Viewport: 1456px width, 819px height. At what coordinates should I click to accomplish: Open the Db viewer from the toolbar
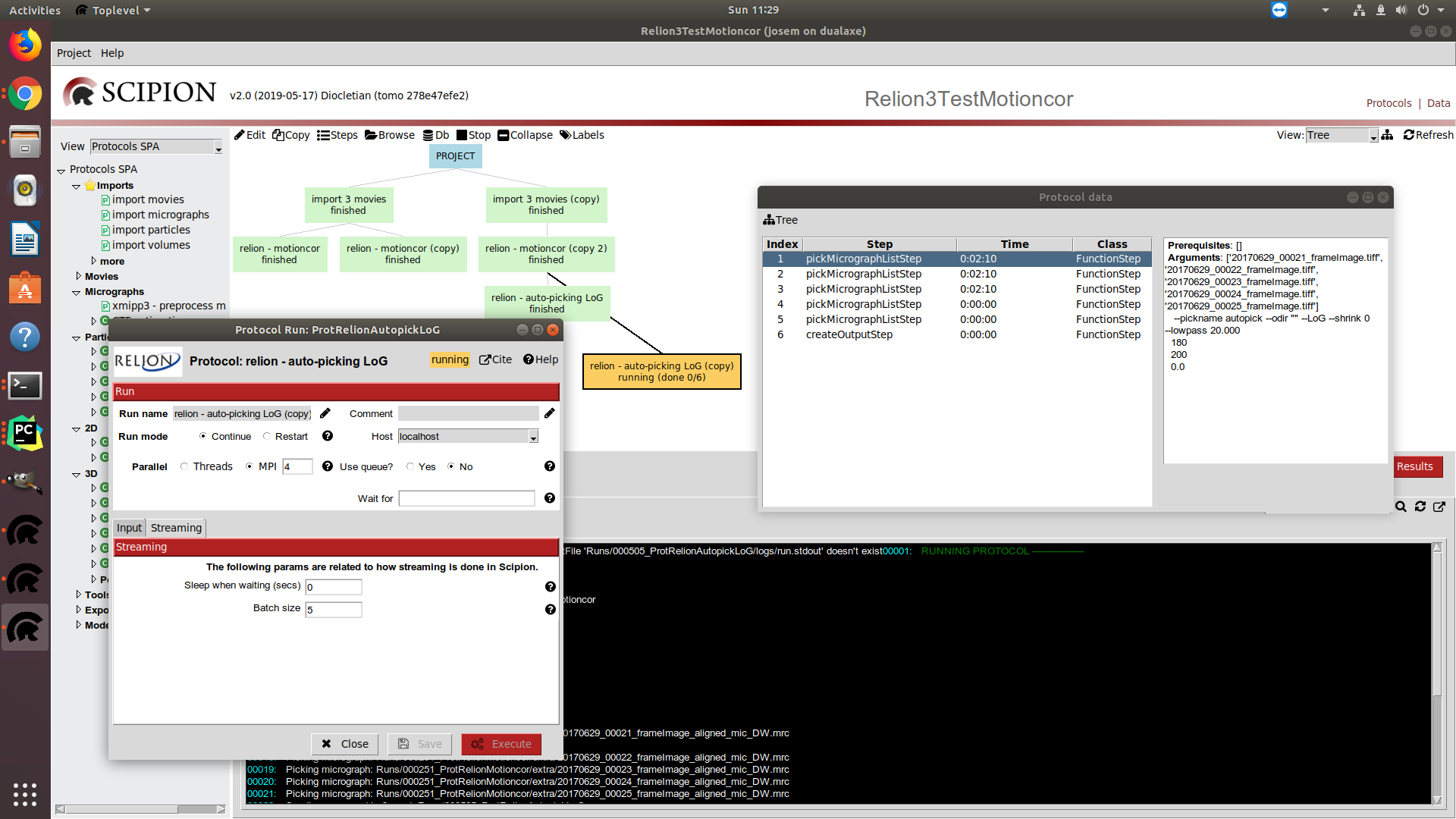(436, 135)
